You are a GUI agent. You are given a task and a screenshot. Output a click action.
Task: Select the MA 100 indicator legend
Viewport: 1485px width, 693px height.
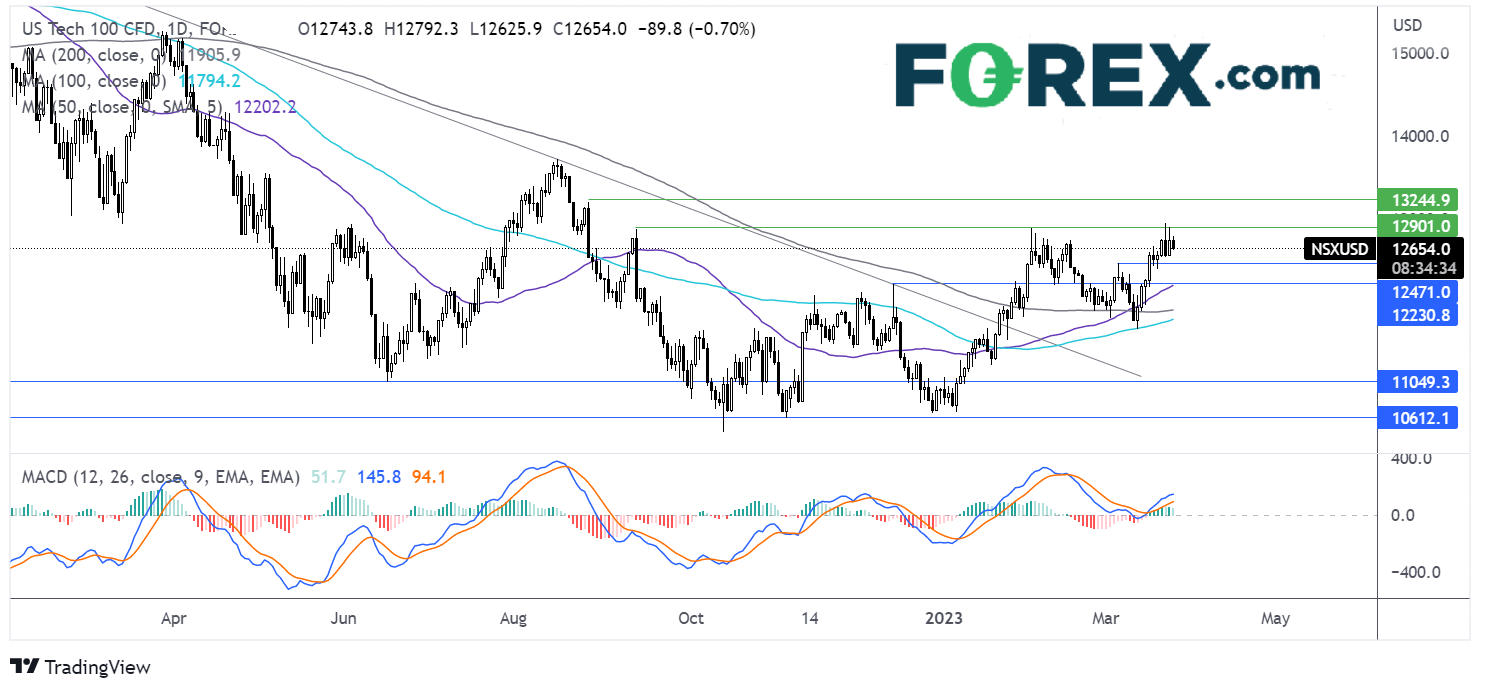coord(117,81)
